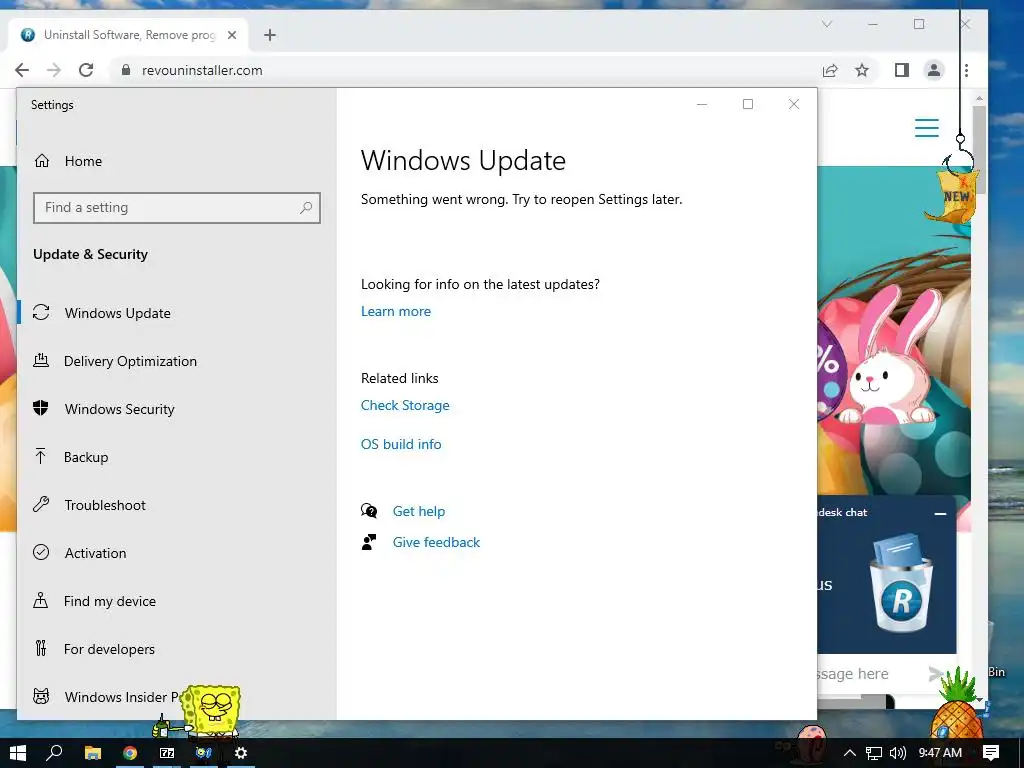
Task: Click the Activation checkmark circle icon
Action: coord(40,552)
